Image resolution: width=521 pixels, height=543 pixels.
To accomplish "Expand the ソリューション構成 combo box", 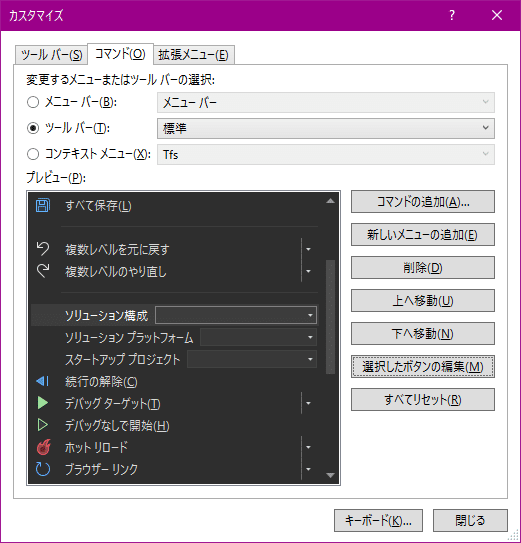I will tap(236, 315).
